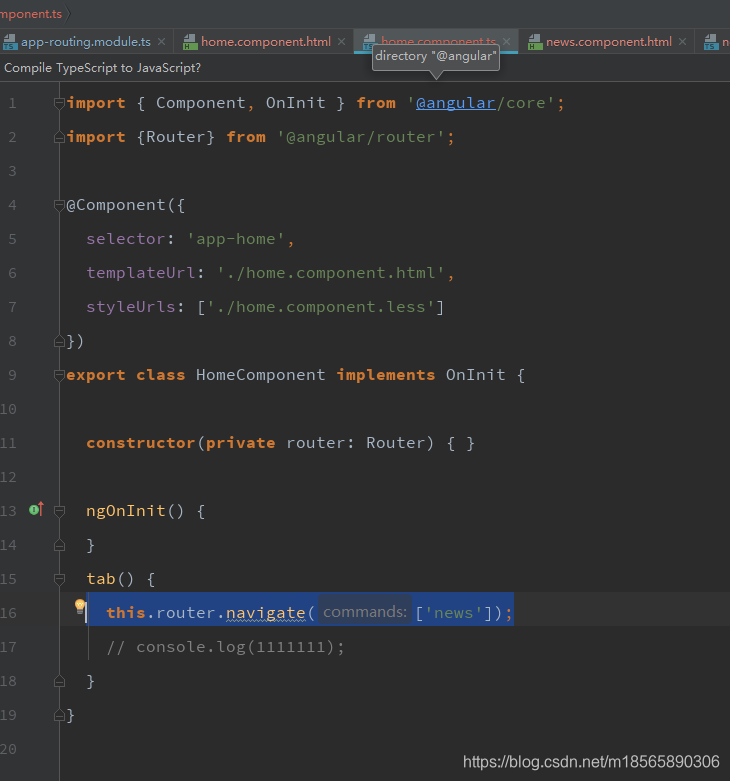
Task: Switch to app-routing.module.ts tab
Action: click(x=86, y=42)
